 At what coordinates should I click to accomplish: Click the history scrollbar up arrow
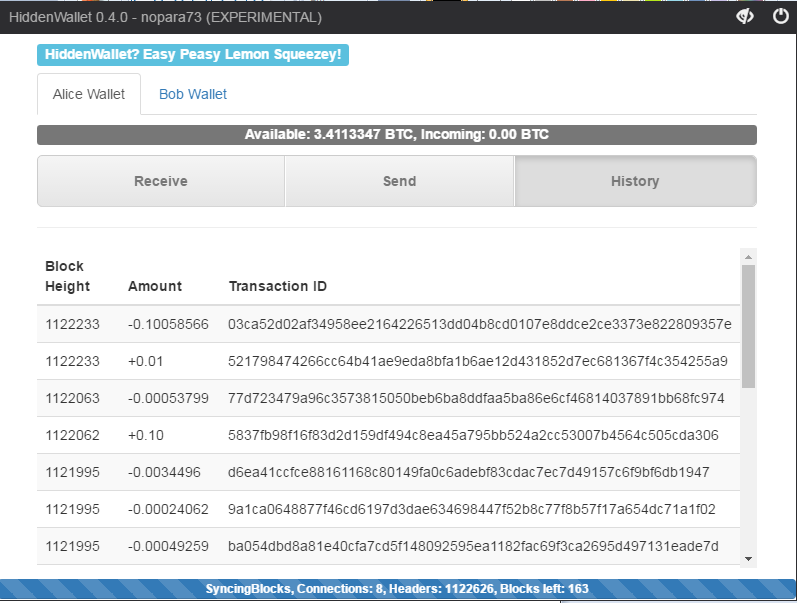click(x=748, y=257)
